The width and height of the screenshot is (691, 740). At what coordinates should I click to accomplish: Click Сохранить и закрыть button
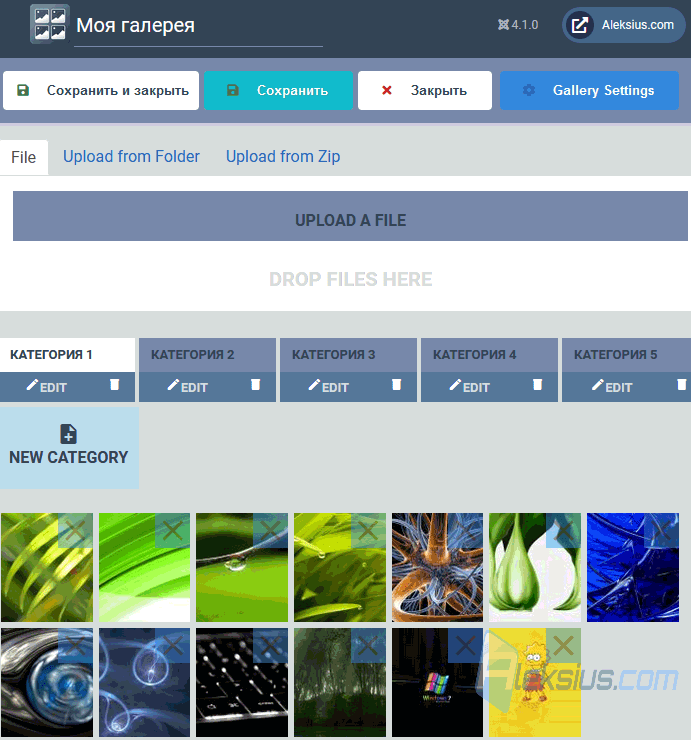(x=101, y=91)
